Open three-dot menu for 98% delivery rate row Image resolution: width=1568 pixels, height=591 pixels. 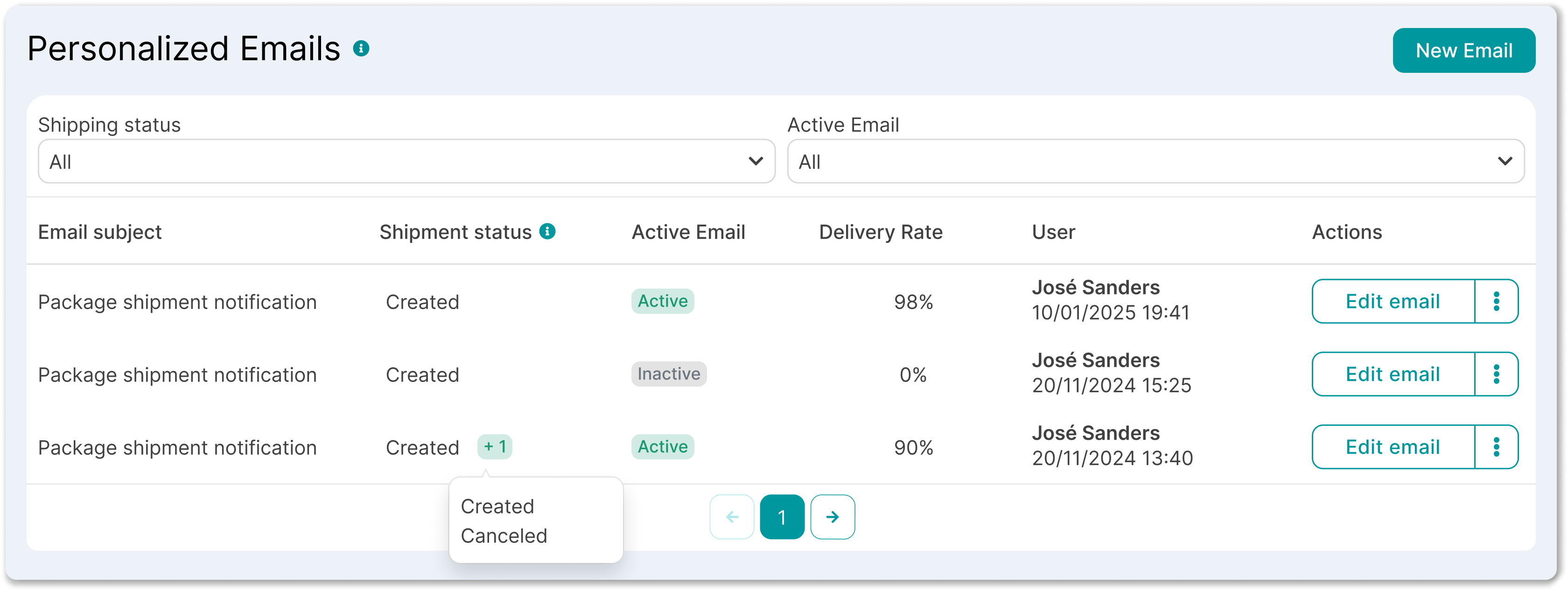[x=1496, y=301]
